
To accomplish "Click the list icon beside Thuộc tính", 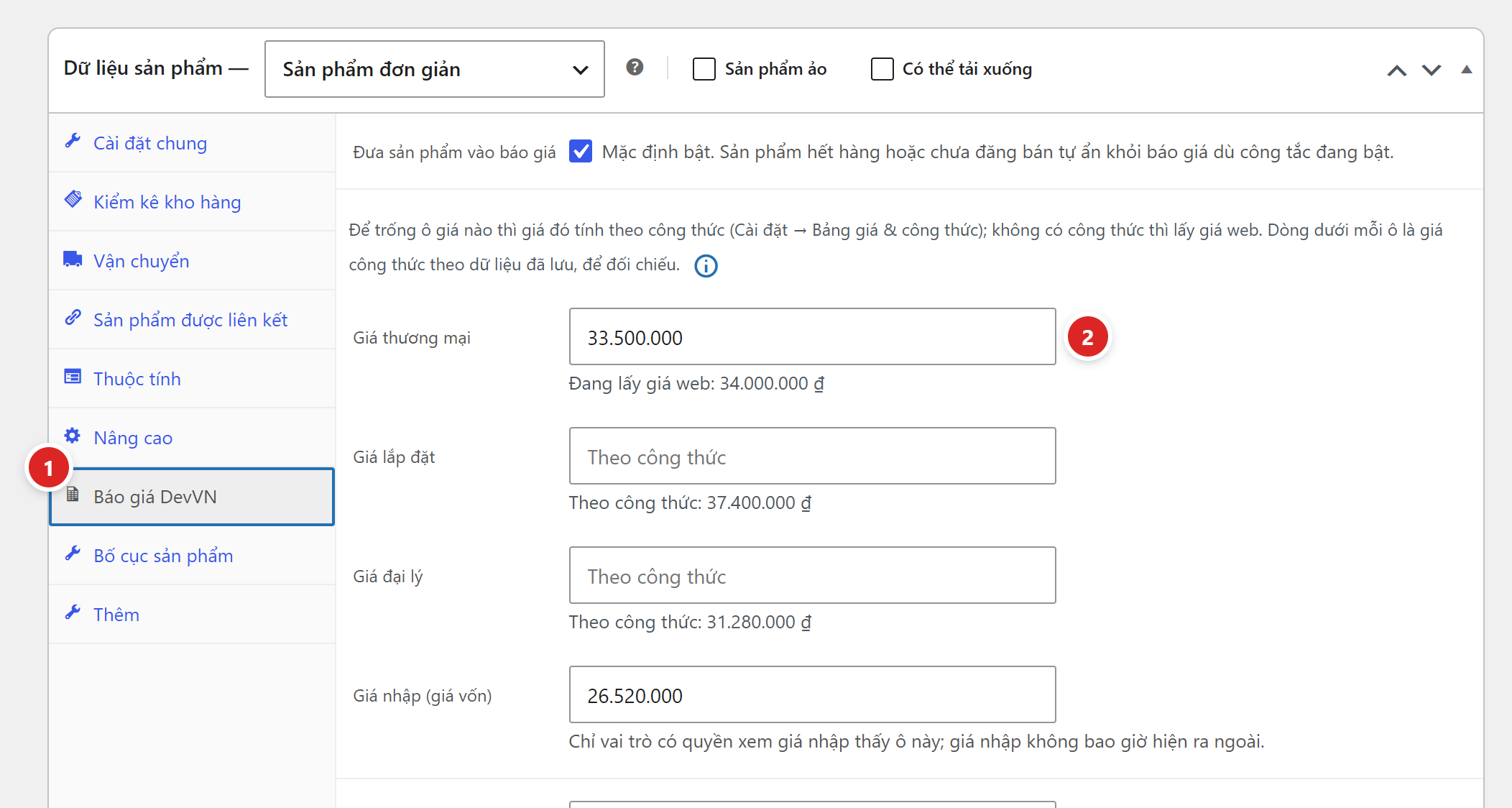I will click(73, 377).
